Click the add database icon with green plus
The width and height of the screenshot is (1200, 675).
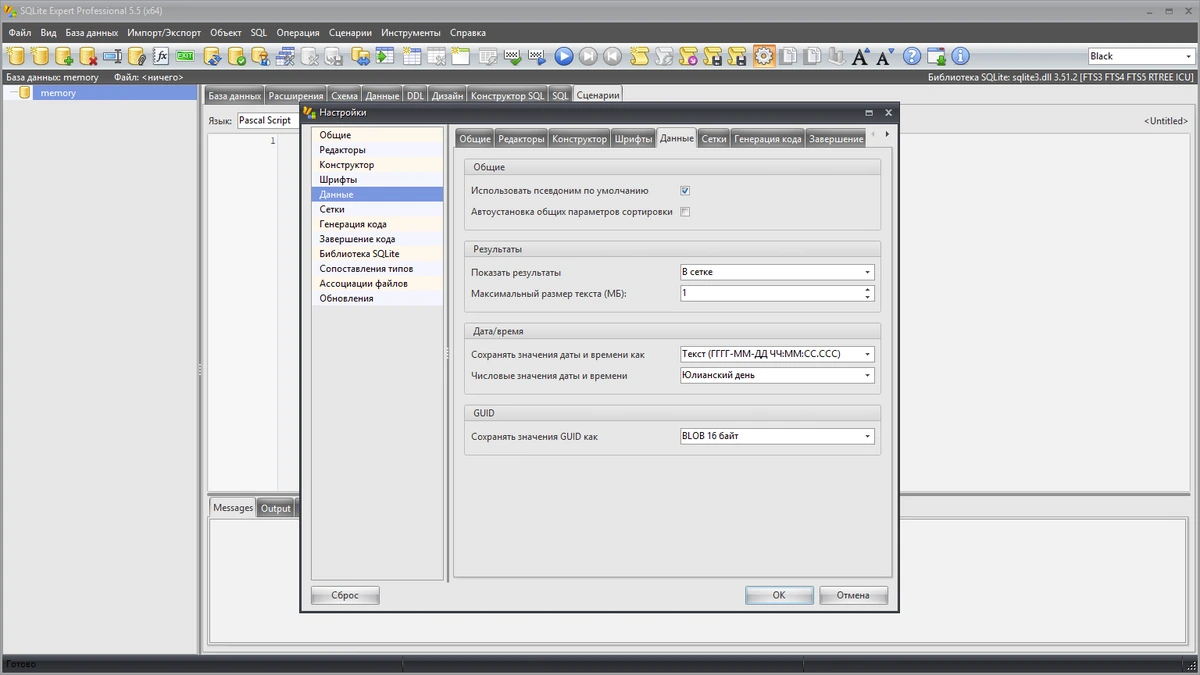(64, 56)
